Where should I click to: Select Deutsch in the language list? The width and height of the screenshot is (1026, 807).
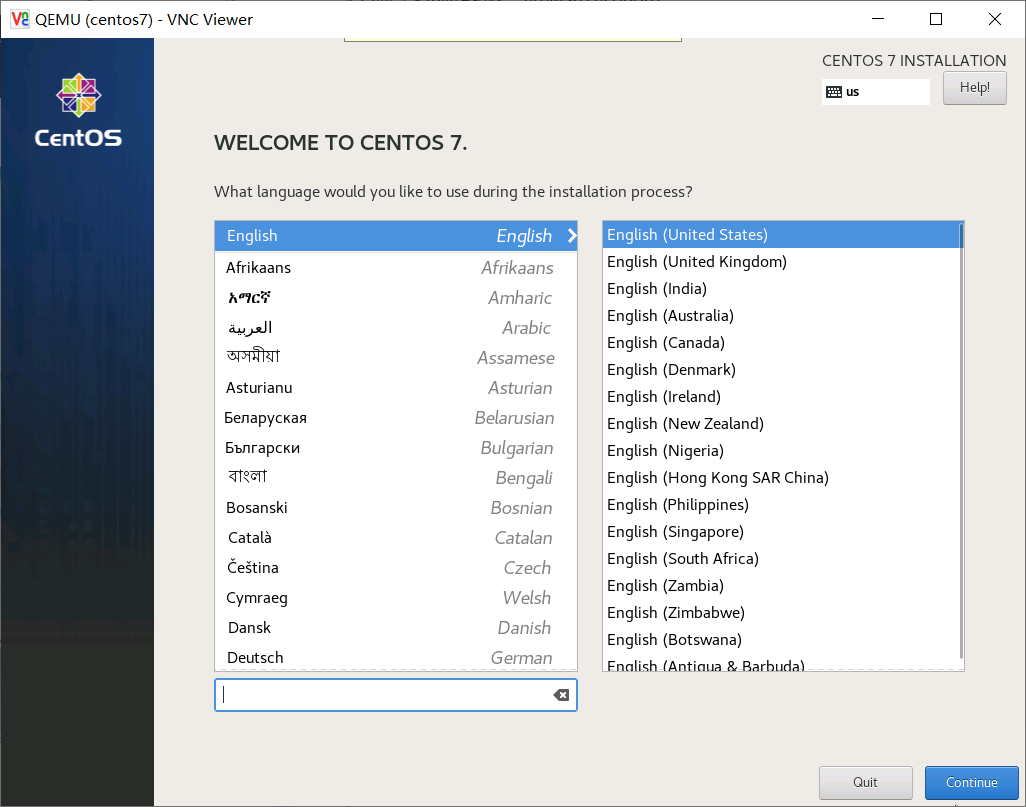coord(396,657)
